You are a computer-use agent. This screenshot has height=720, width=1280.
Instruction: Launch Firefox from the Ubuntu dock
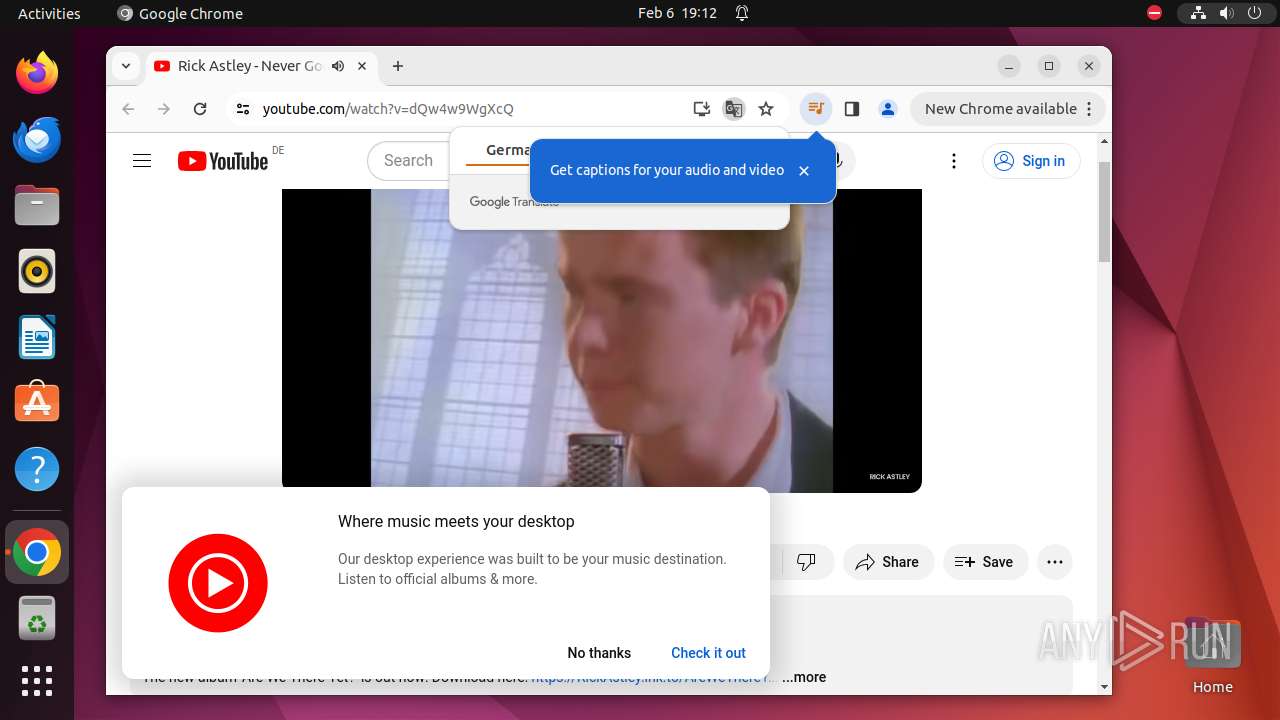[x=37, y=73]
